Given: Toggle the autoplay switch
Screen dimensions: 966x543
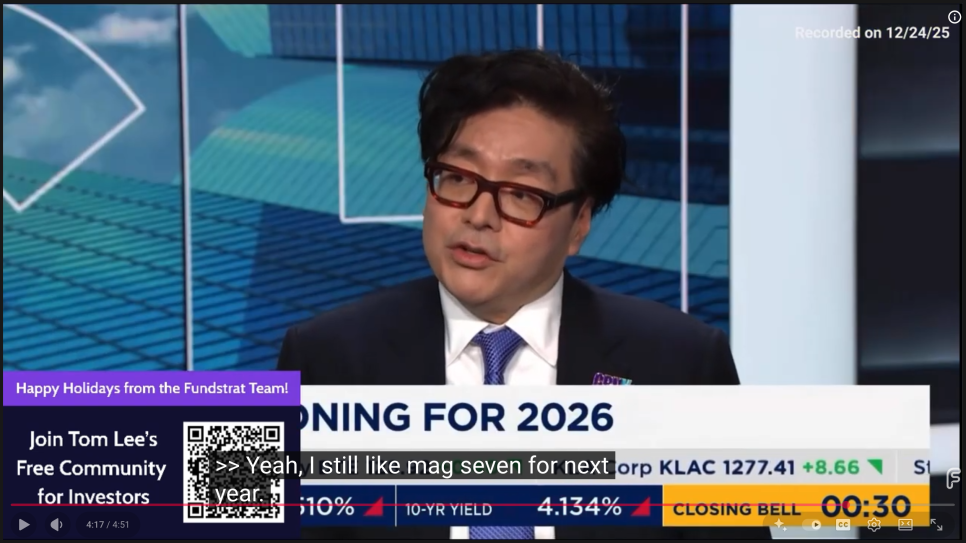Looking at the screenshot, I should (812, 525).
